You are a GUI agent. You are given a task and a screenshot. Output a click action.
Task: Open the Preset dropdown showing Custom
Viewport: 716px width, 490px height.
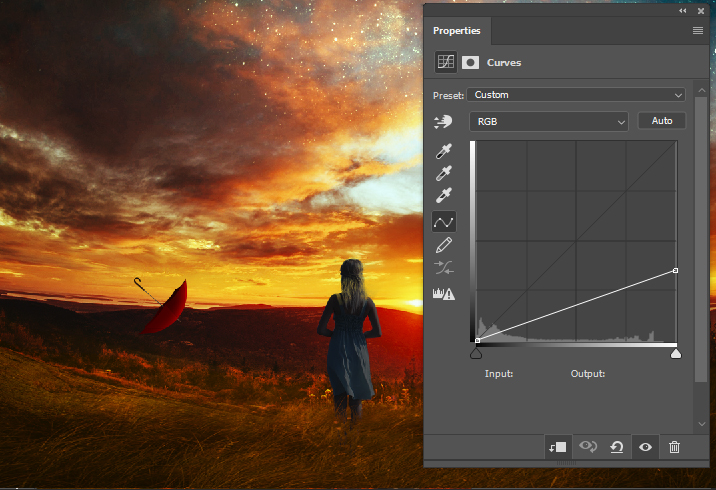pos(576,95)
